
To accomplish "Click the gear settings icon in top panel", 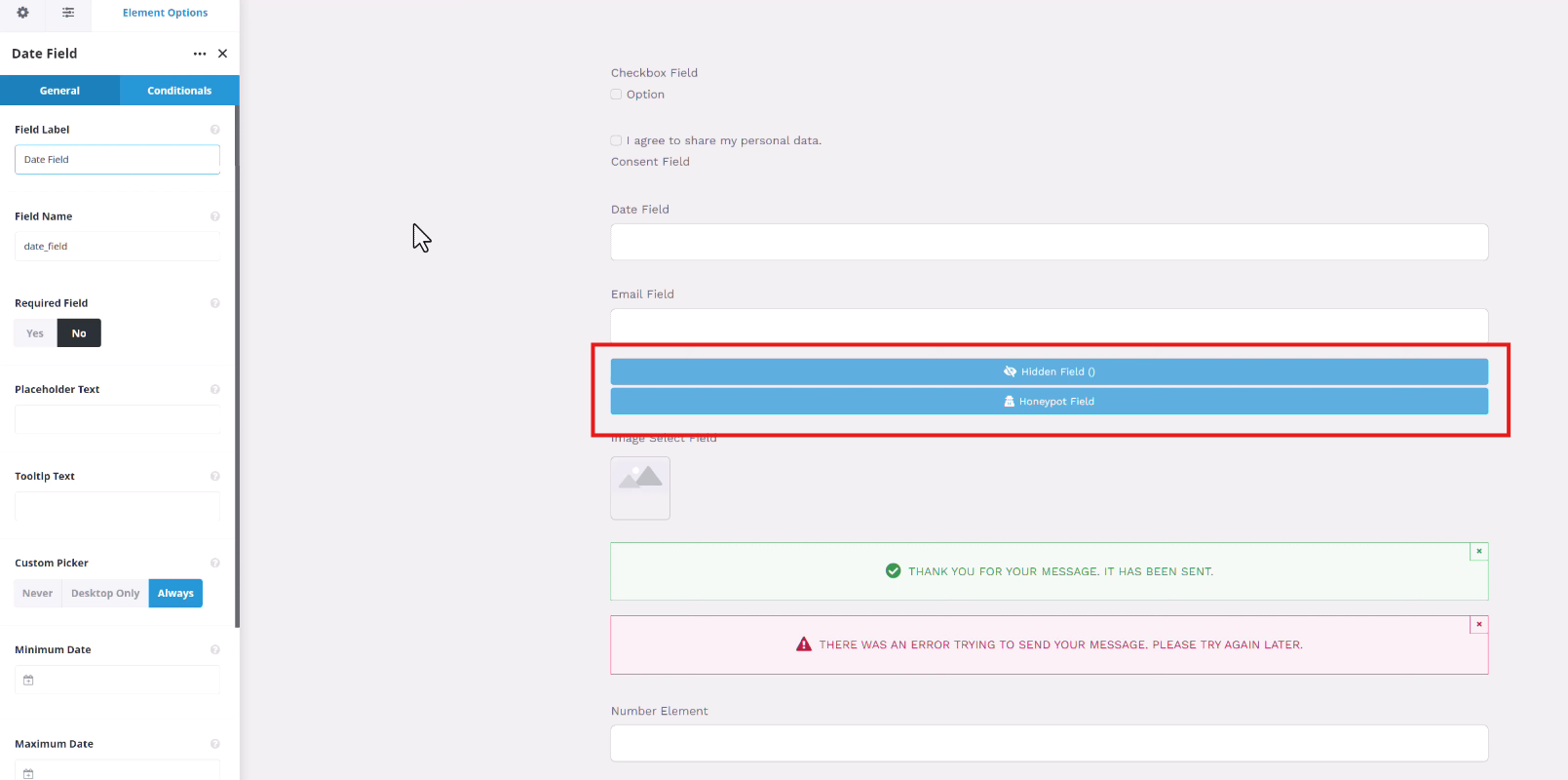I will point(22,13).
